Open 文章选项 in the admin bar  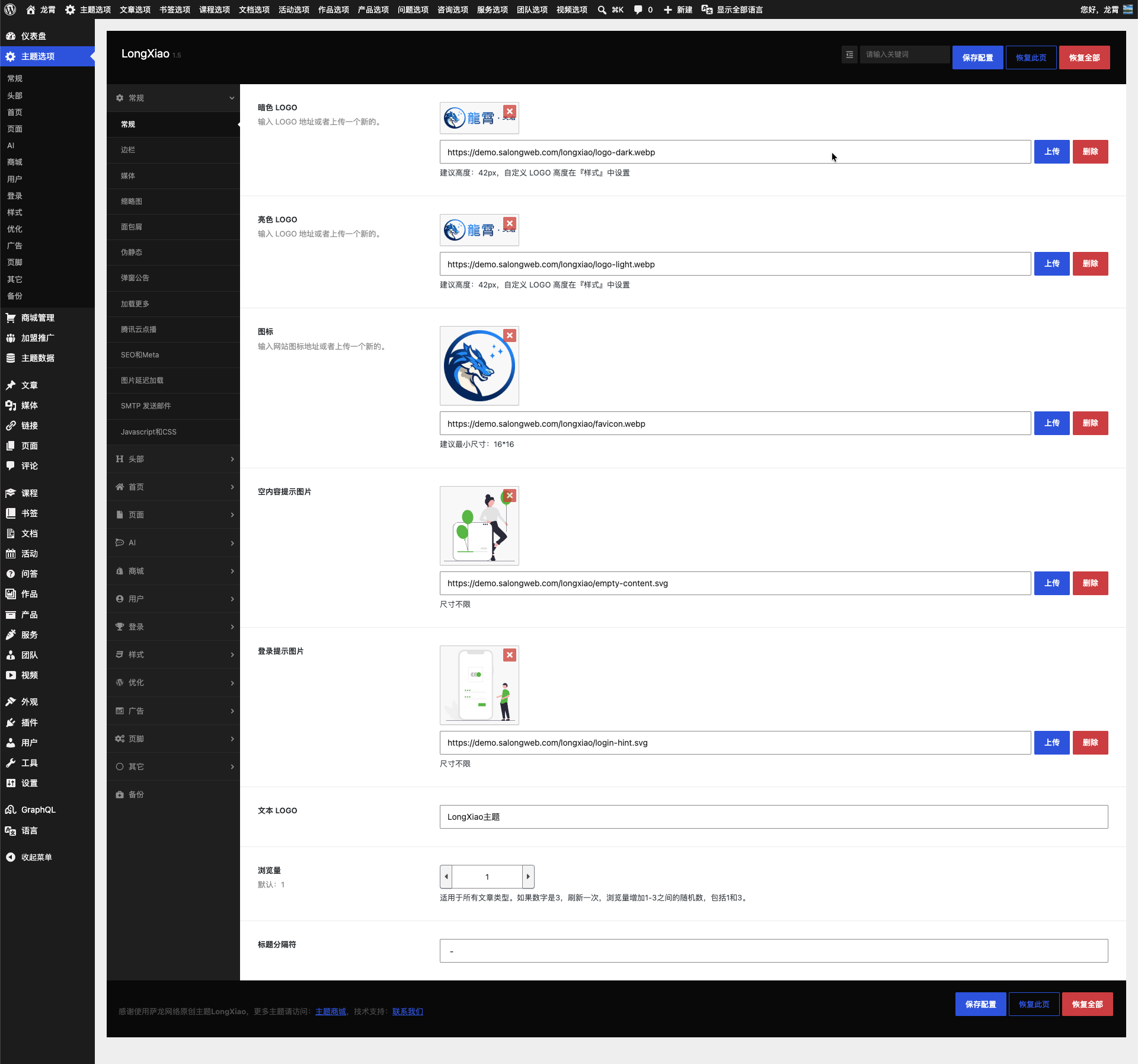point(135,9)
